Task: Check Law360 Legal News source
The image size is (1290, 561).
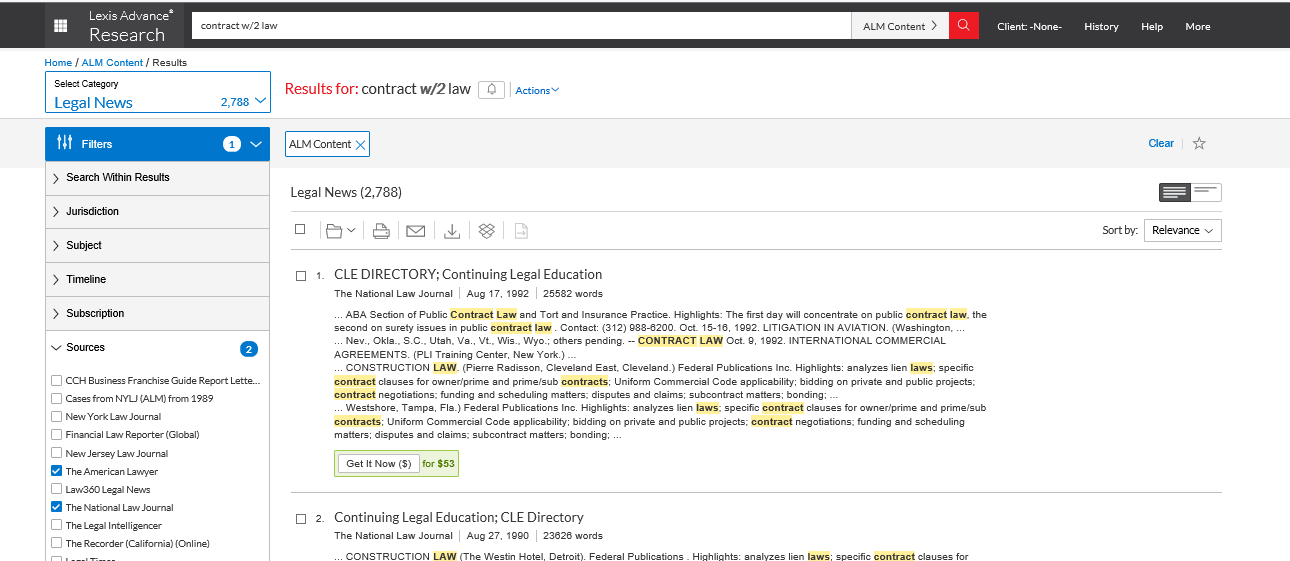Action: point(56,490)
